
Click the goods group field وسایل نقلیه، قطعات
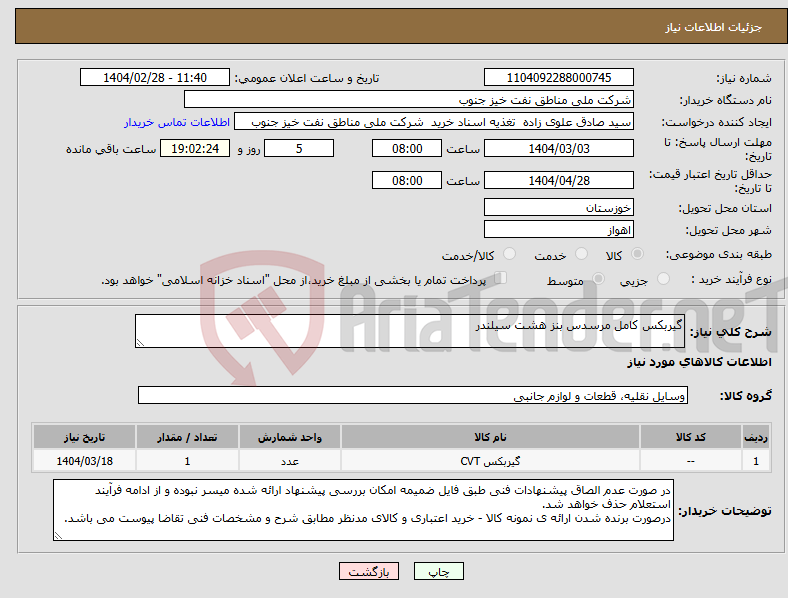click(x=413, y=395)
